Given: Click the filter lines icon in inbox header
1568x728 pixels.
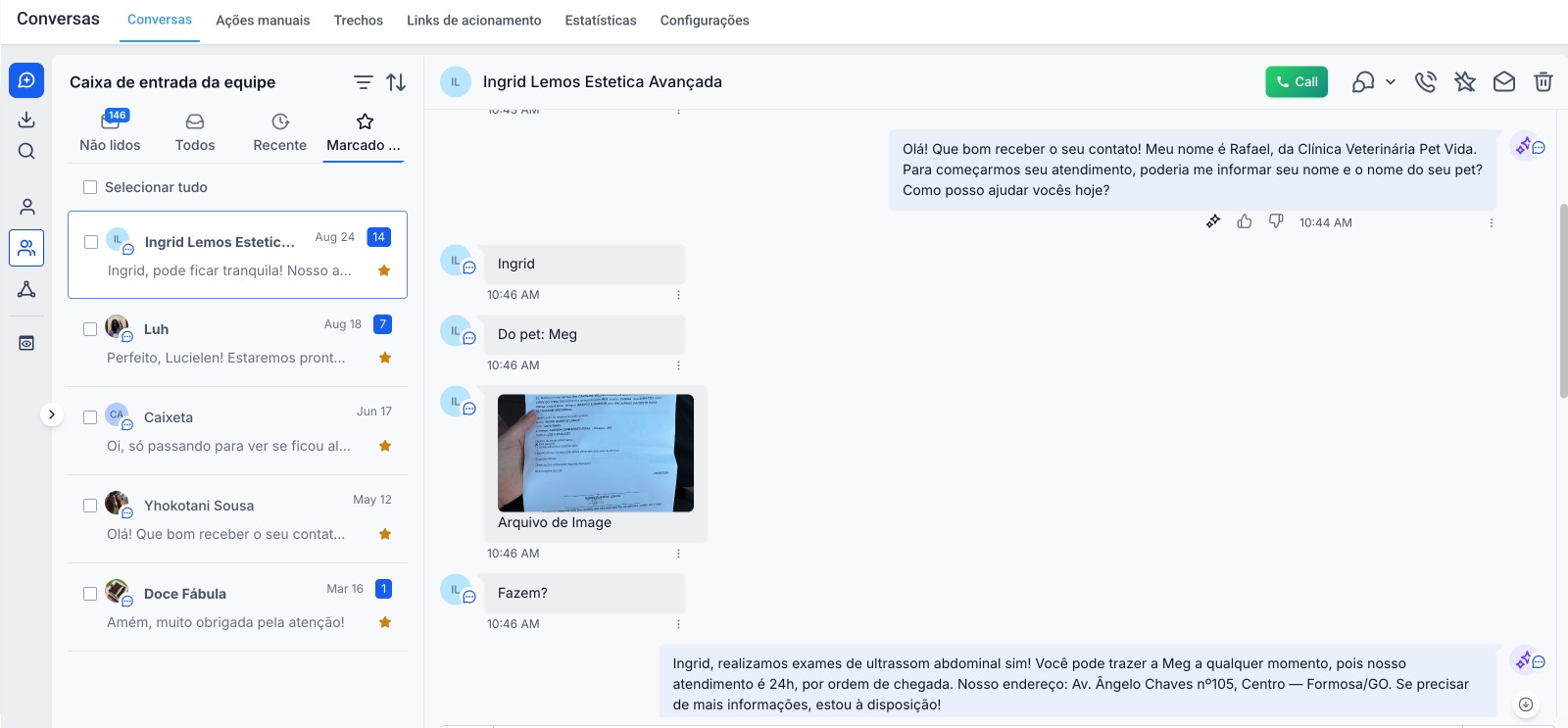Looking at the screenshot, I should [364, 82].
